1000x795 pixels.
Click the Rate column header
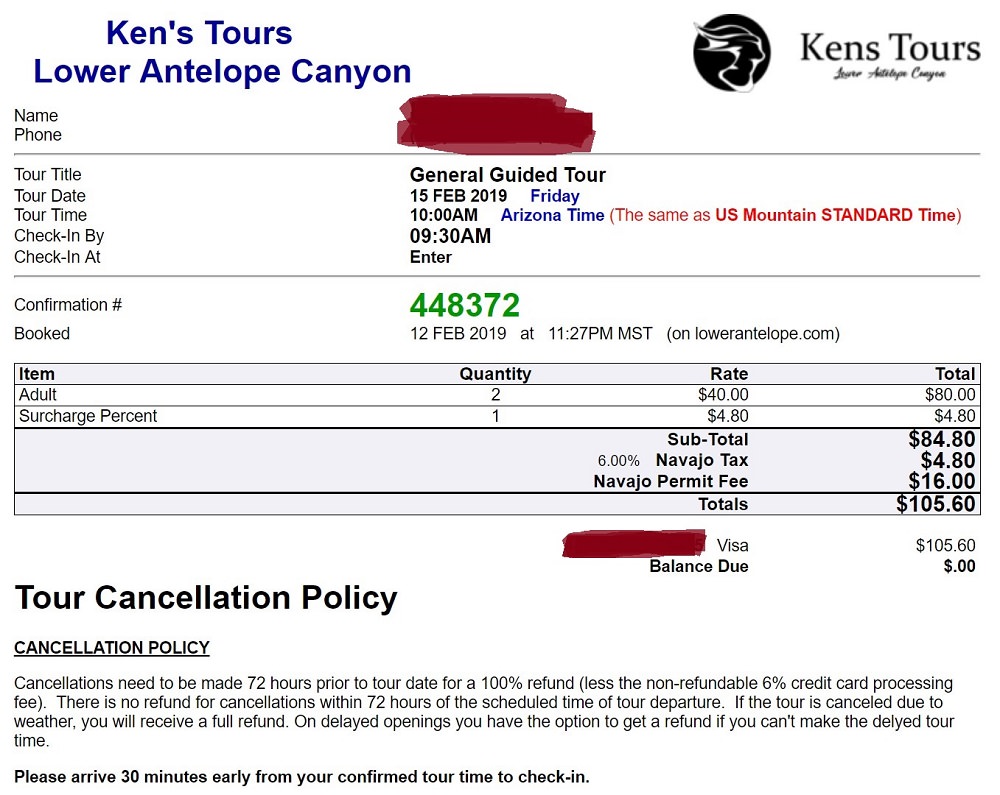(729, 374)
